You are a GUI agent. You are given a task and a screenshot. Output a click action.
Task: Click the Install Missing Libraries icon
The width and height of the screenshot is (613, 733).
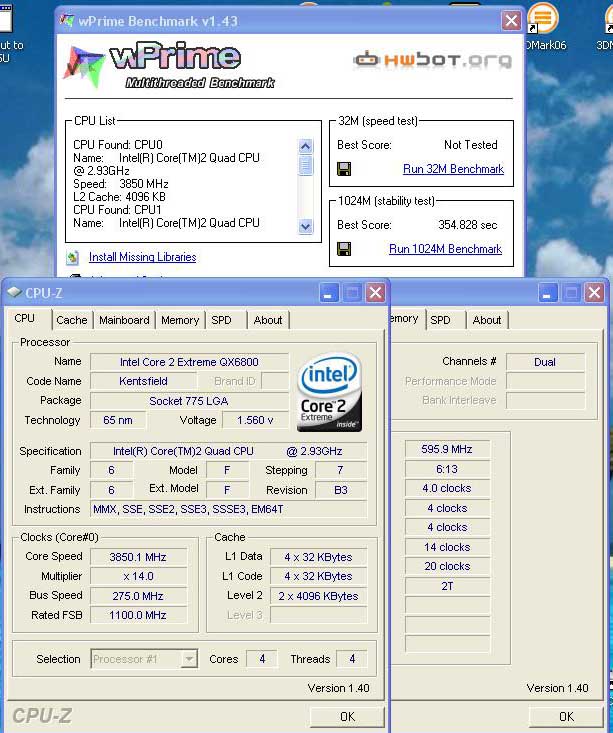(x=72, y=257)
